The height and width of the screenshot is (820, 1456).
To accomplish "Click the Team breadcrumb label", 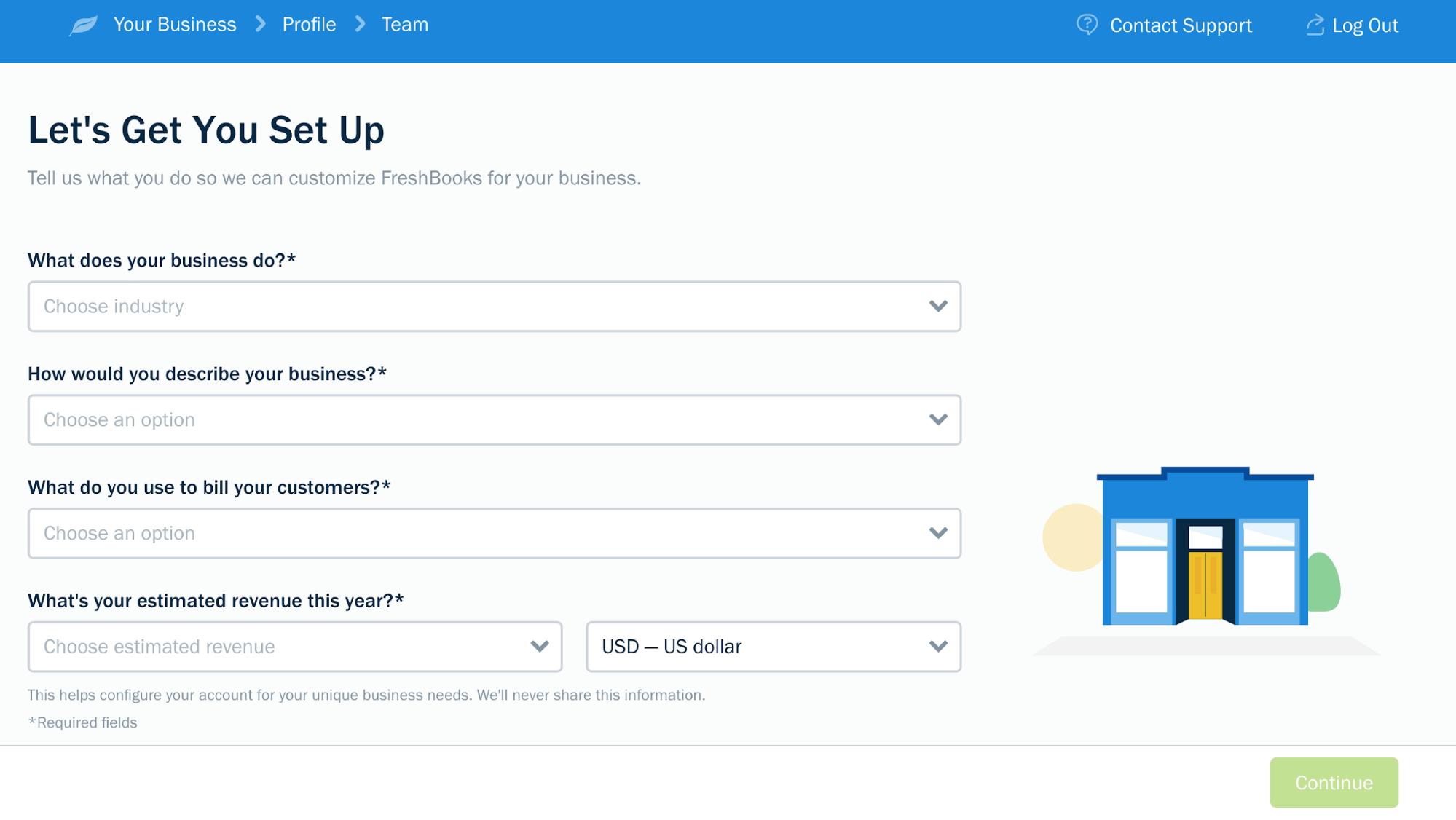I will click(x=405, y=25).
